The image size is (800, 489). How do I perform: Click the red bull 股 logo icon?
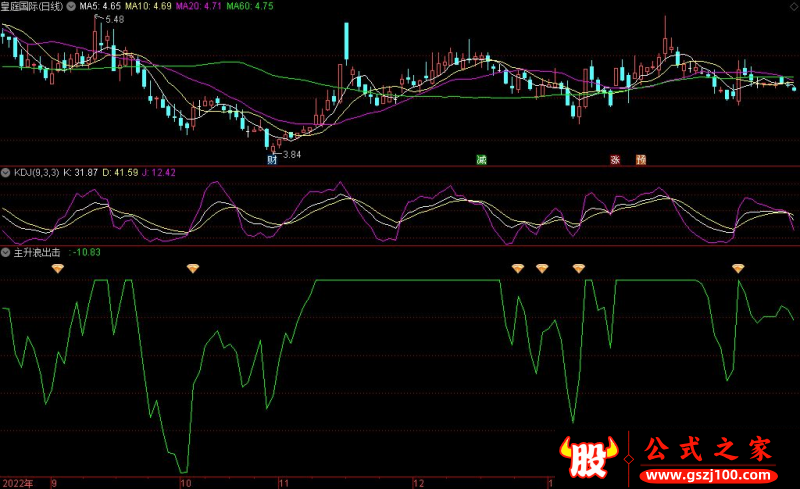[x=591, y=457]
